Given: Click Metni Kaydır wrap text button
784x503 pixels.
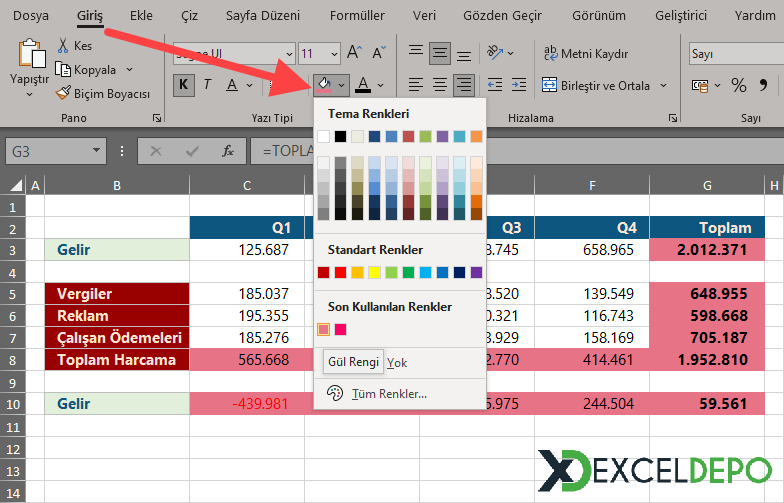Looking at the screenshot, I should click(586, 54).
